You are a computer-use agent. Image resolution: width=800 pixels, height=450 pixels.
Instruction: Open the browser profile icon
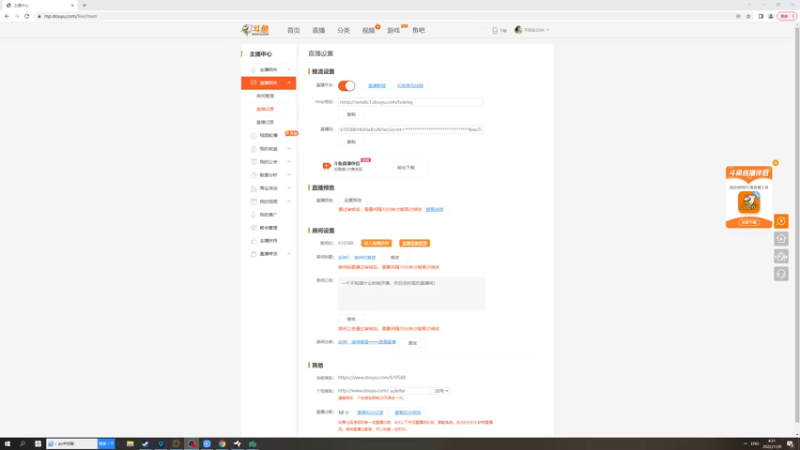(771, 16)
